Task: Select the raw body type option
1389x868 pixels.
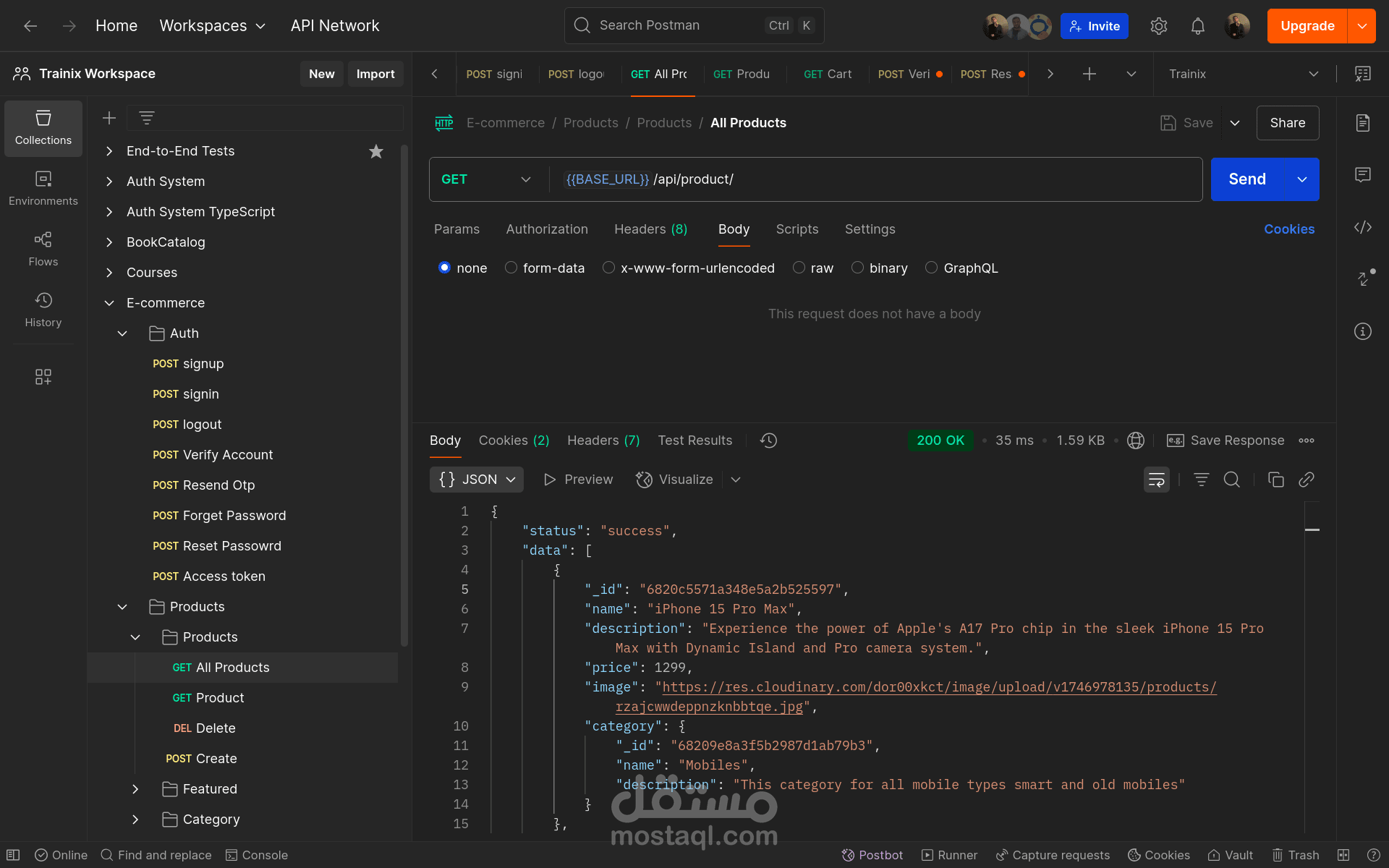Action: [x=799, y=268]
